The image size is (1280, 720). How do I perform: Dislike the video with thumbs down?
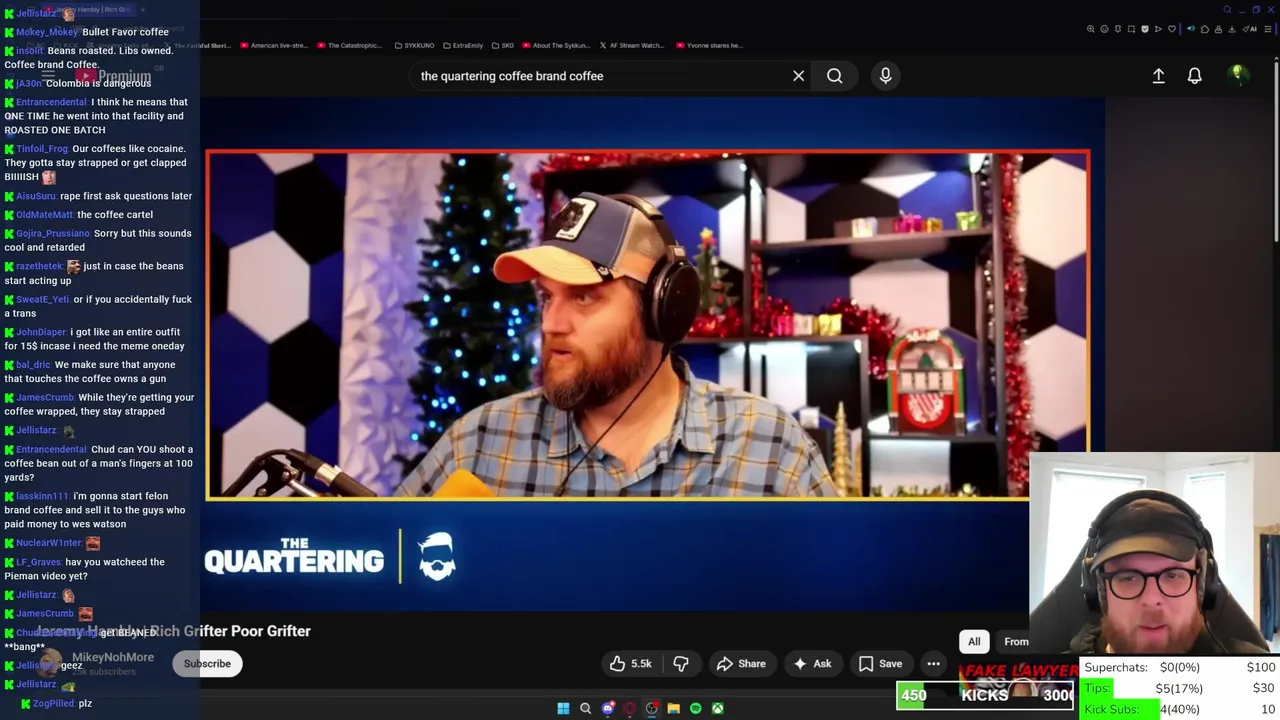(x=681, y=664)
